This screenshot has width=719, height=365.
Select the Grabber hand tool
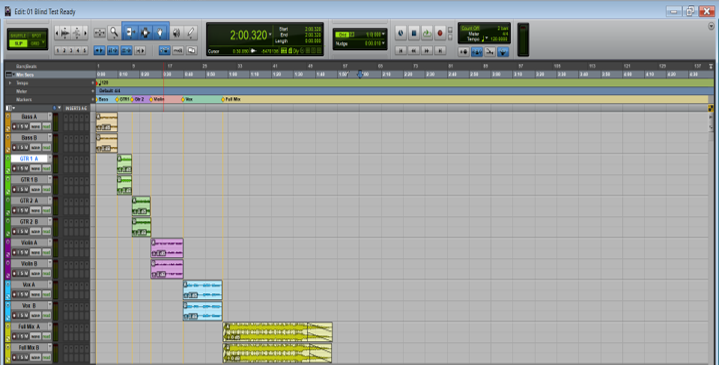coord(160,33)
